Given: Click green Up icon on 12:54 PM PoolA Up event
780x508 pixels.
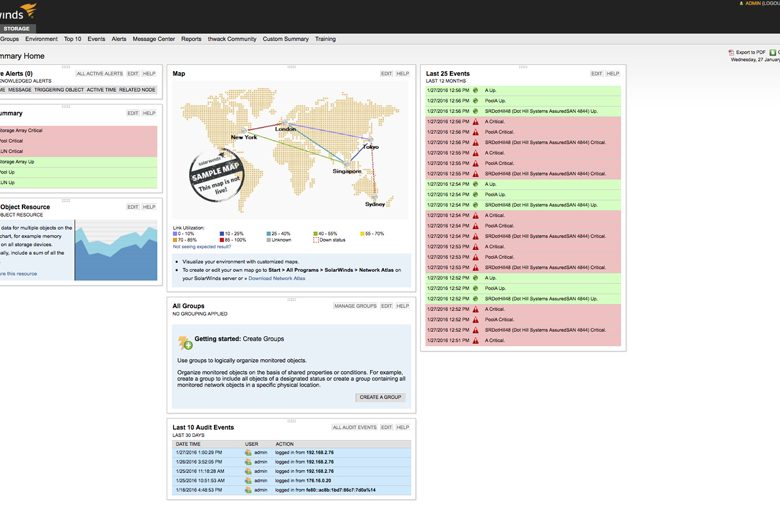Looking at the screenshot, I should (x=475, y=195).
